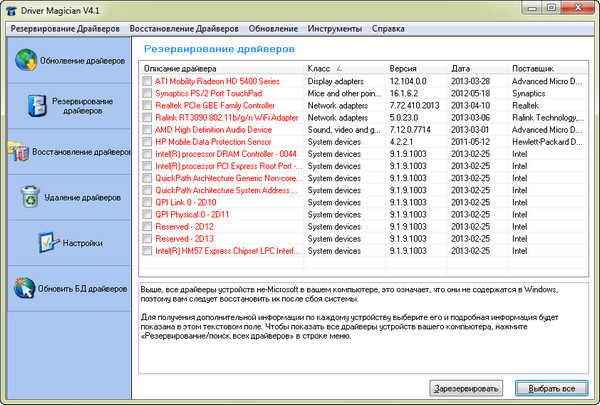The height and width of the screenshot is (405, 600).
Task: Click the Удаление драйверов recycle bin icon
Action: [30, 194]
